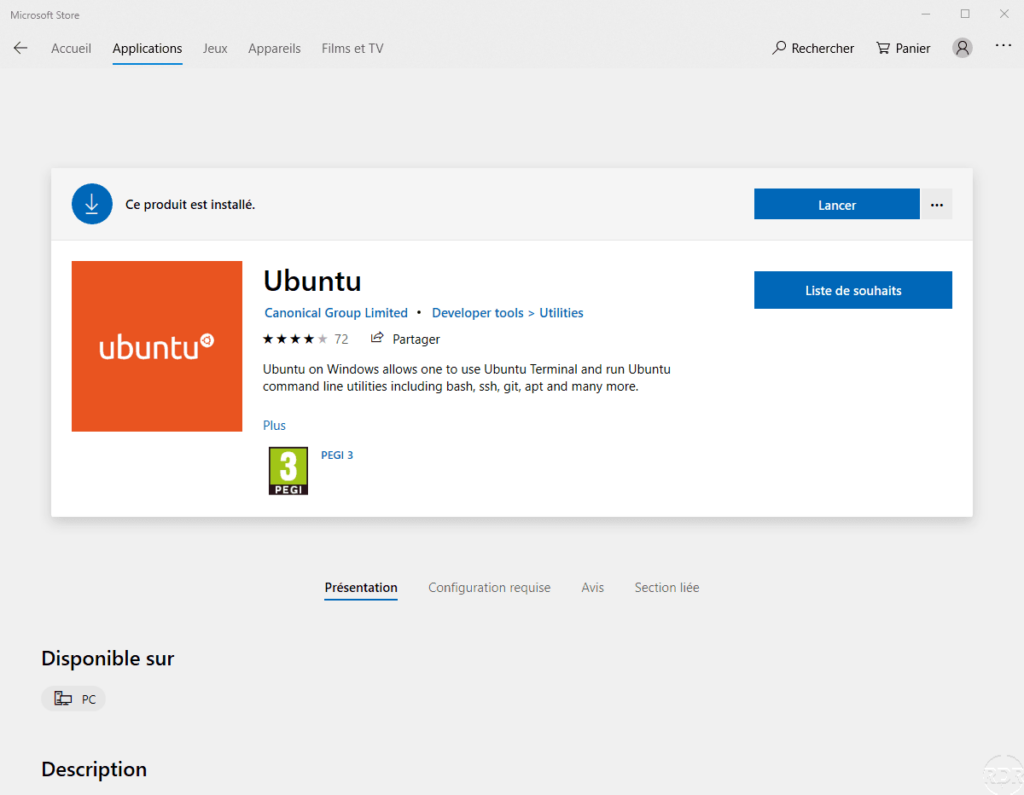This screenshot has height=795, width=1024.
Task: Go to the Accueil tab
Action: pos(71,48)
